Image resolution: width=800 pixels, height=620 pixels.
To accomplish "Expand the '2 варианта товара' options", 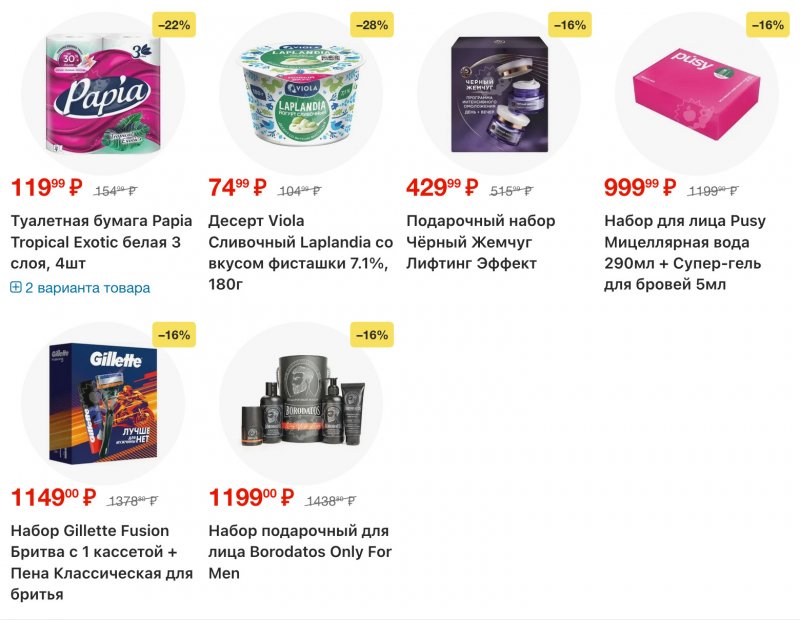I will tap(87, 288).
